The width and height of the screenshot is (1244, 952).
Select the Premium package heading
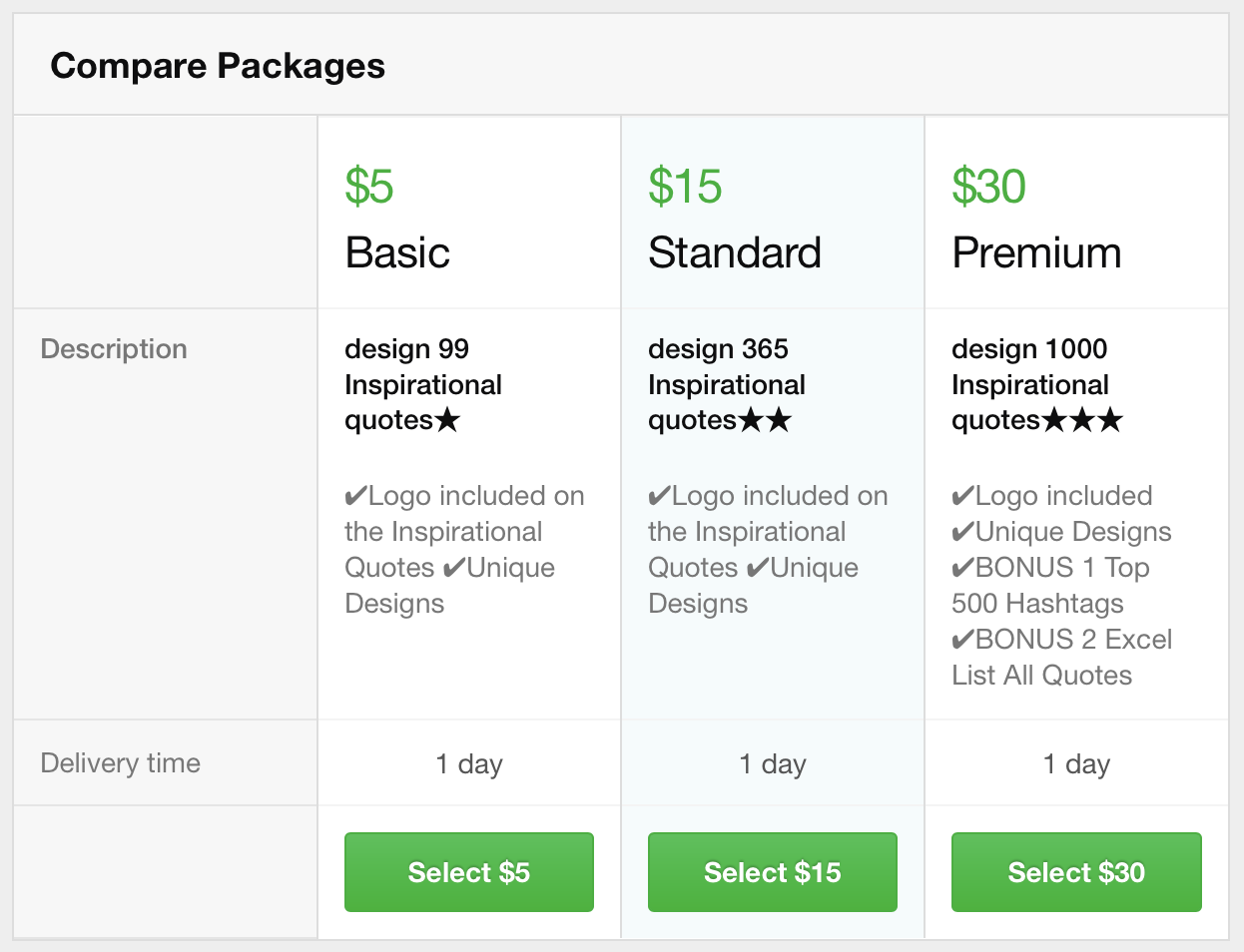(1036, 252)
